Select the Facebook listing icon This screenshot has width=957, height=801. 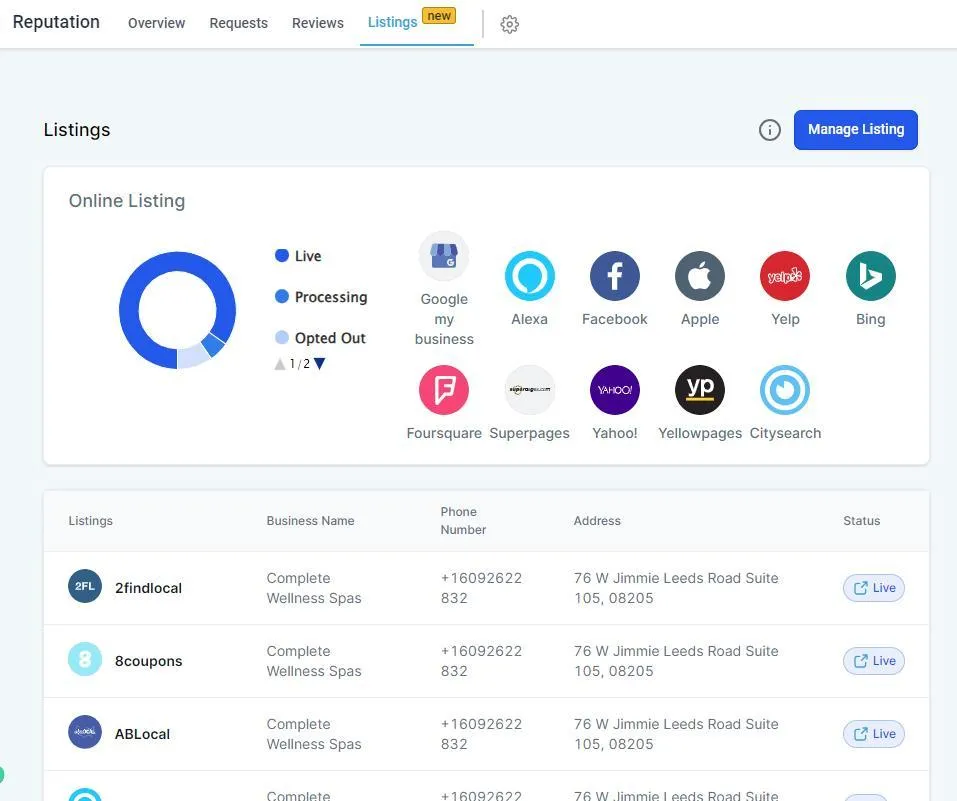pos(615,276)
